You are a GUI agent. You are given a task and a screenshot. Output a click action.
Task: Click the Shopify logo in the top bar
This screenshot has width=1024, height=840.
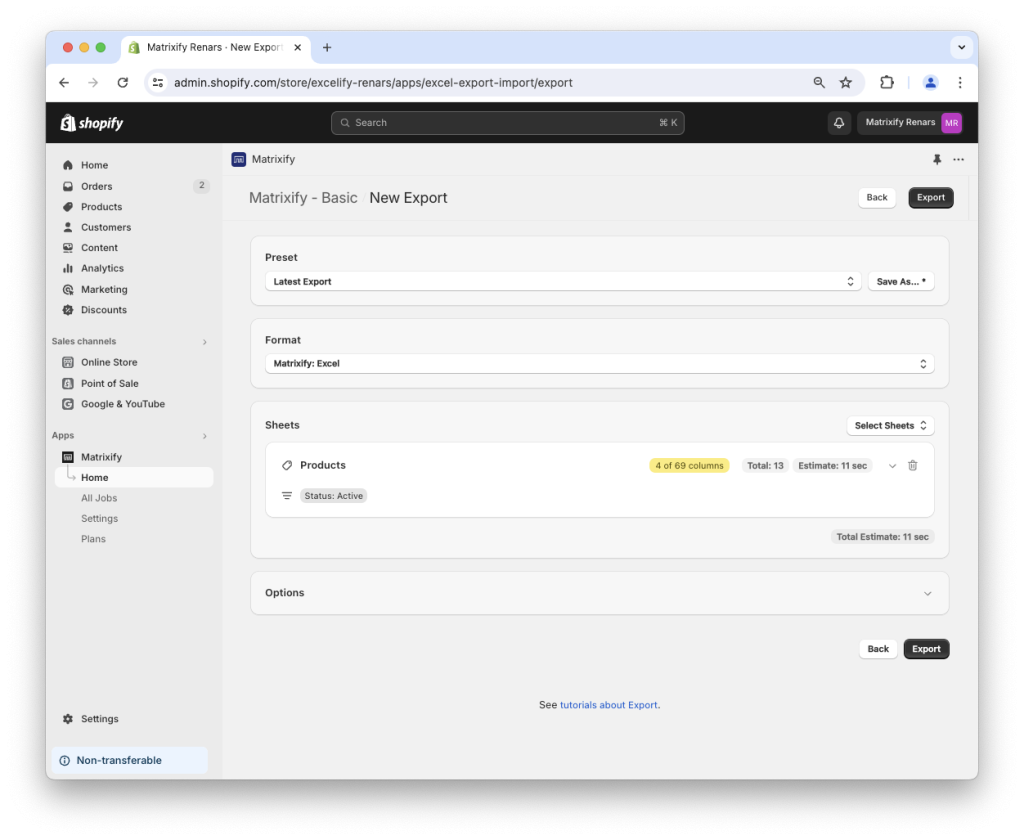tap(91, 122)
